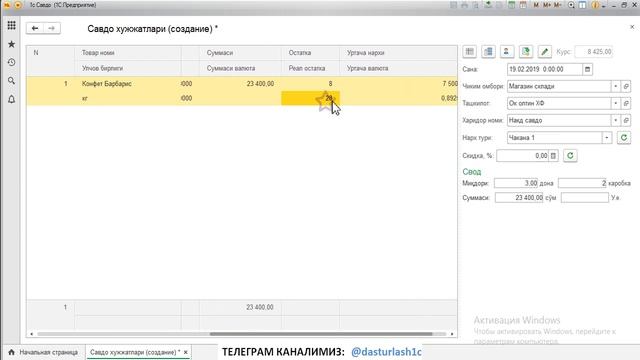
Task: Click the orange info icon in title bar
Action: tap(595, 5)
